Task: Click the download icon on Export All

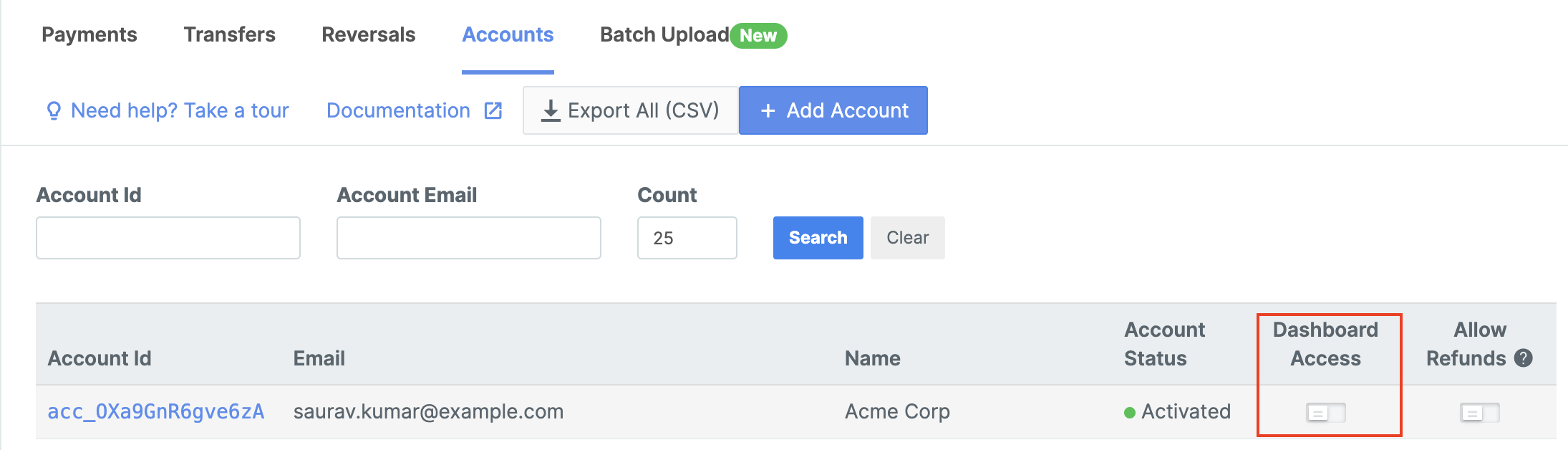Action: tap(551, 110)
